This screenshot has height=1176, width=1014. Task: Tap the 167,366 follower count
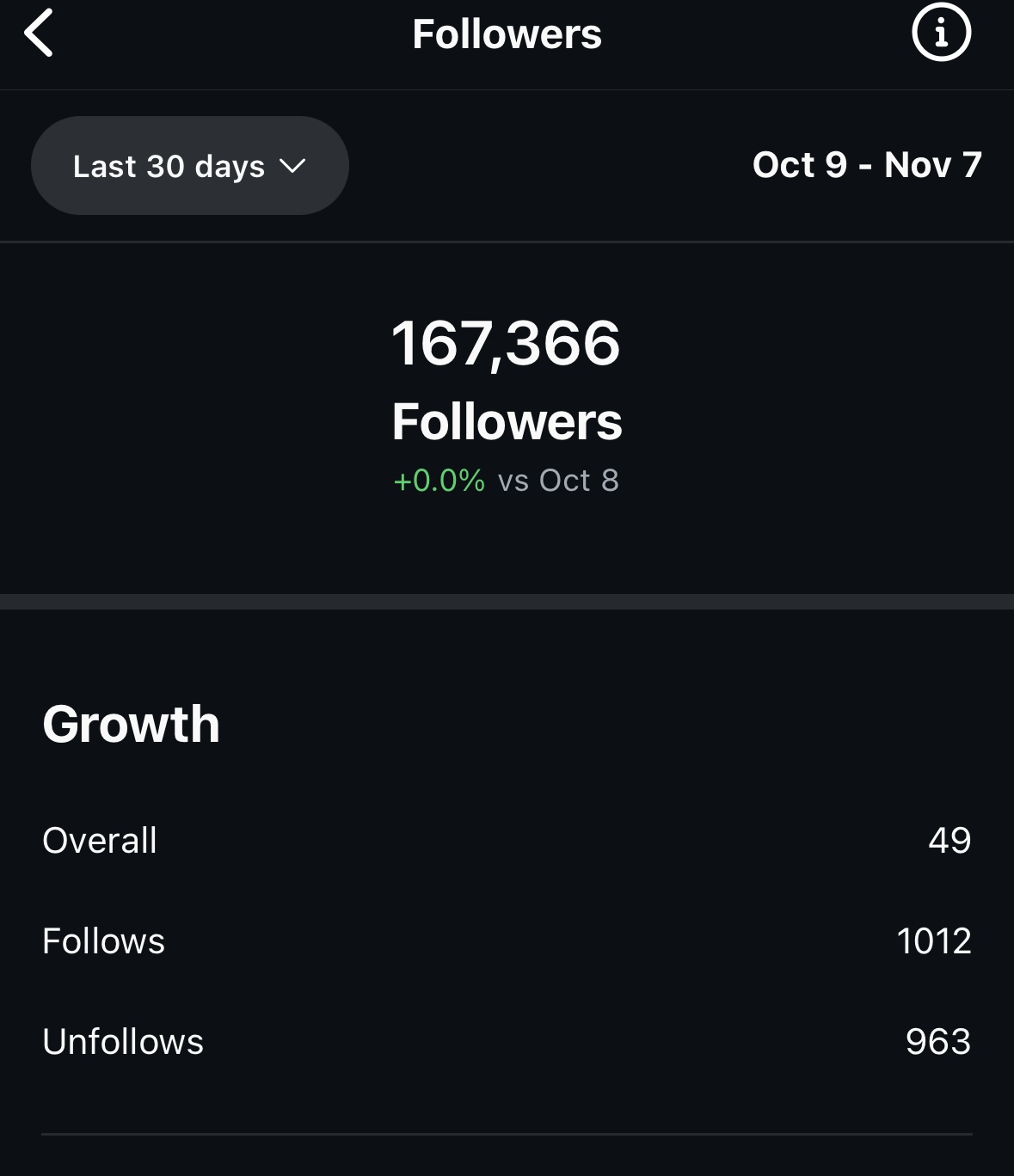[x=506, y=343]
